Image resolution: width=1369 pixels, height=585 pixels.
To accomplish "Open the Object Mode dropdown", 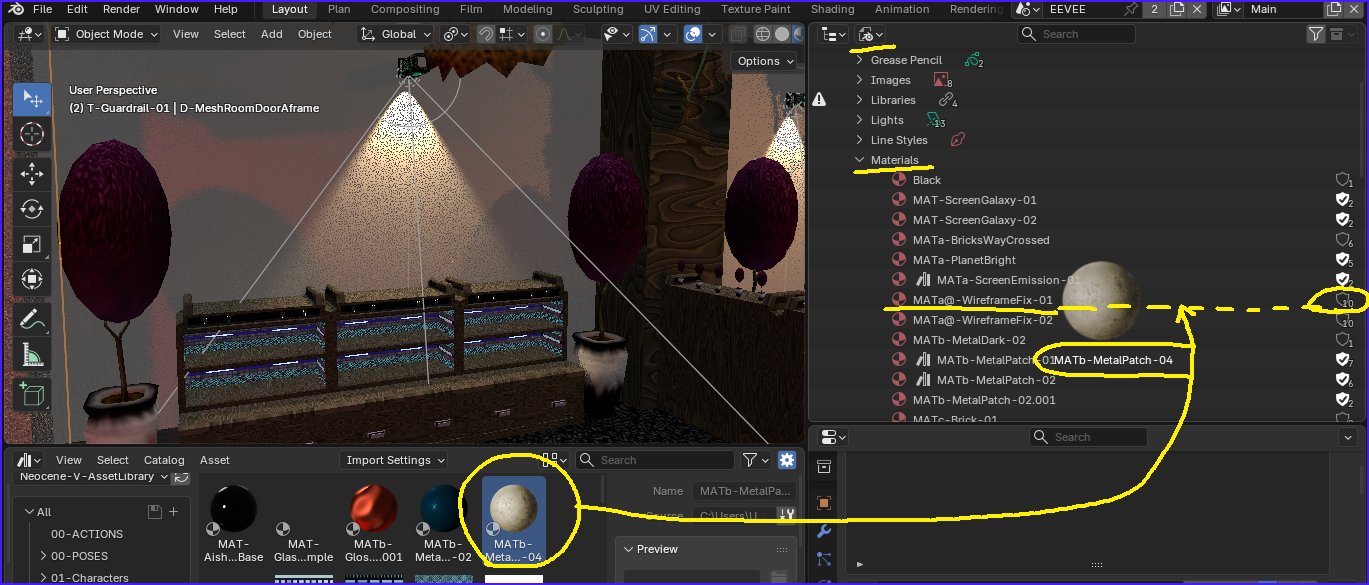I will point(106,34).
